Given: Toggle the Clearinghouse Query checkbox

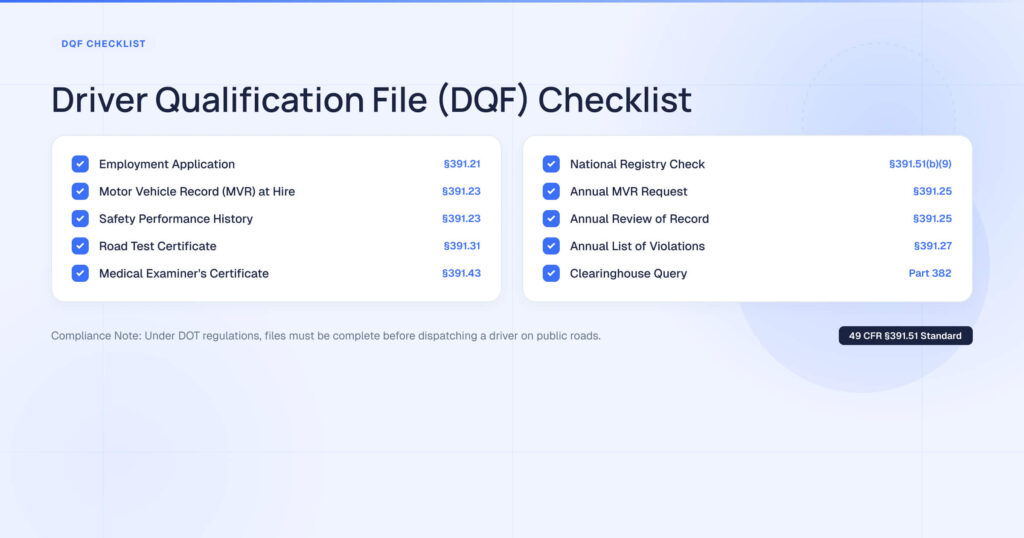Looking at the screenshot, I should pos(551,274).
